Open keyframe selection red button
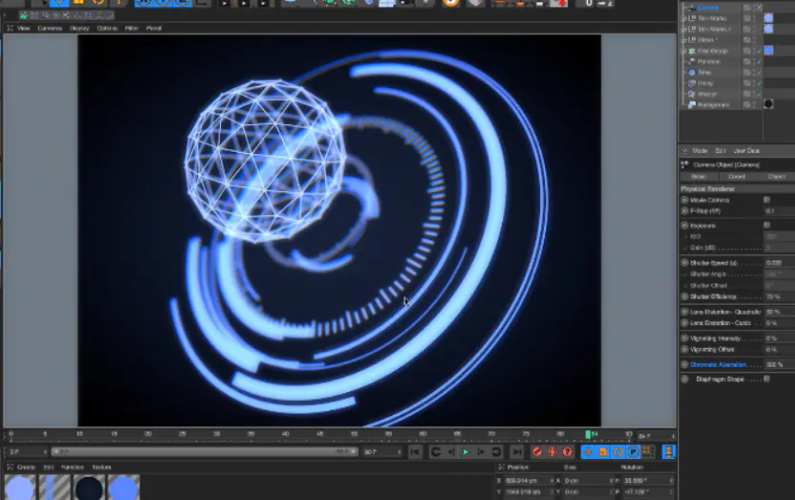The height and width of the screenshot is (500, 795). coord(567,452)
